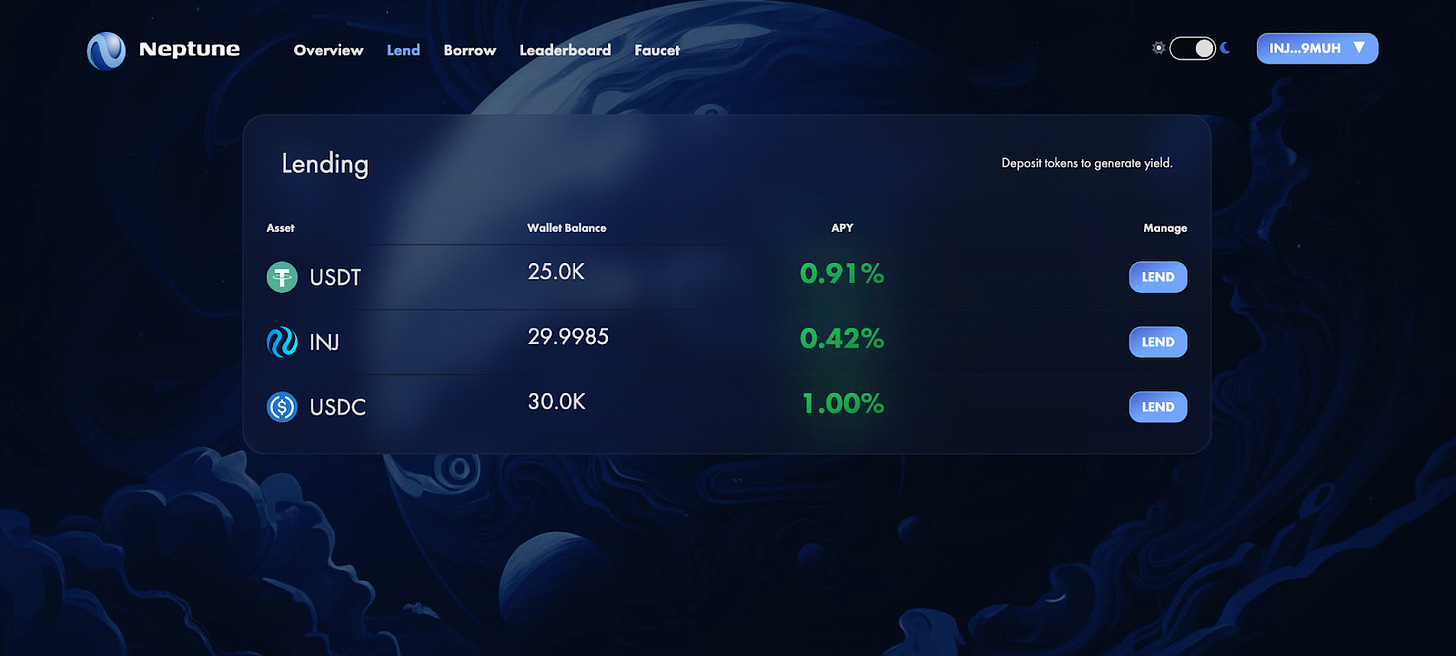This screenshot has width=1456, height=656.
Task: Open the Faucet page
Action: (657, 50)
